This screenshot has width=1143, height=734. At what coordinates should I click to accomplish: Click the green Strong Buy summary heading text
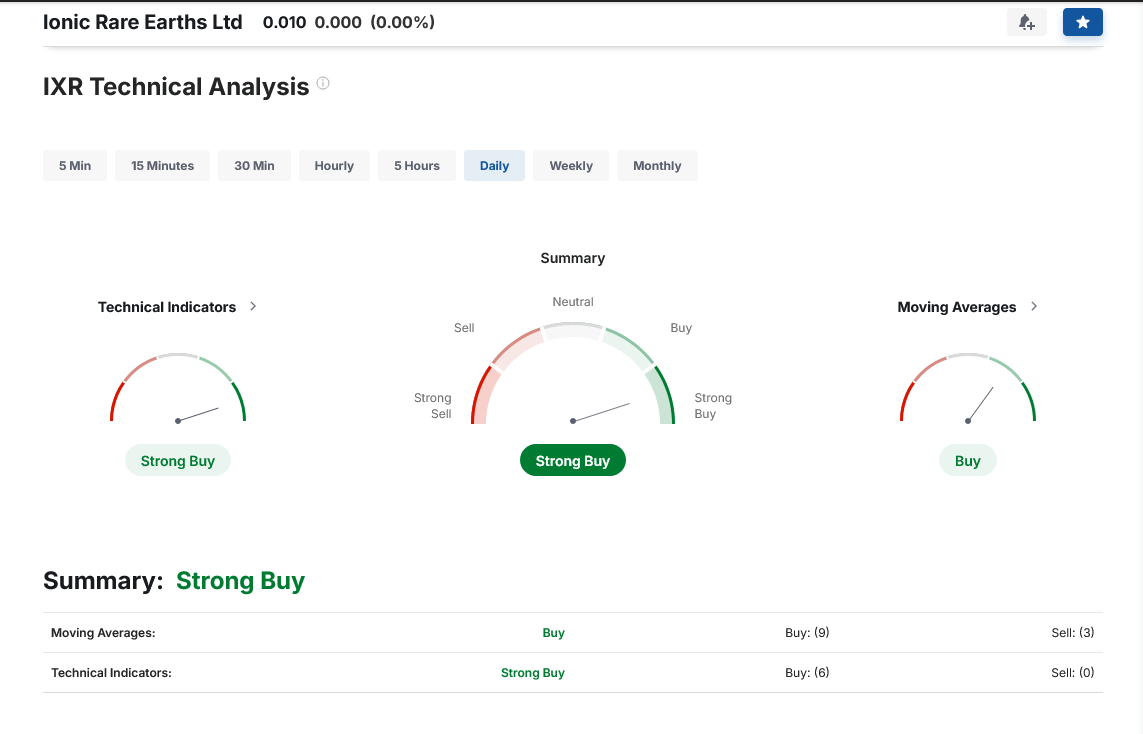(241, 581)
